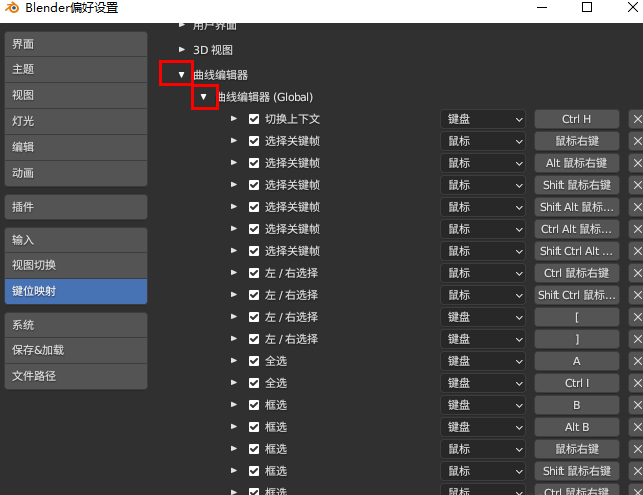Viewport: 643px width, 495px height.
Task: Click the [ key shortcut button
Action: coord(577,317)
